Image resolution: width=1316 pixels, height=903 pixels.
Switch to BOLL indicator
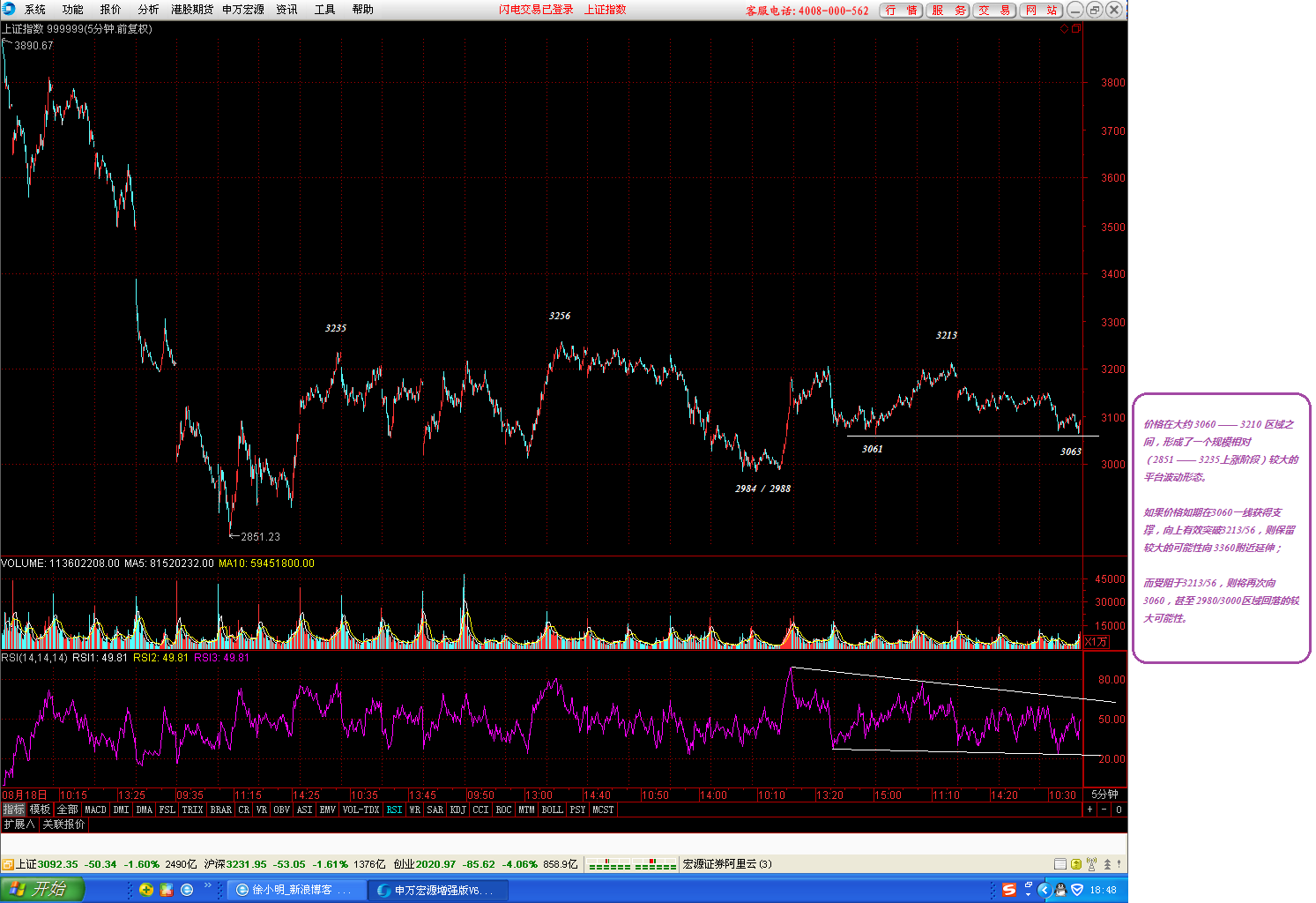pos(552,810)
